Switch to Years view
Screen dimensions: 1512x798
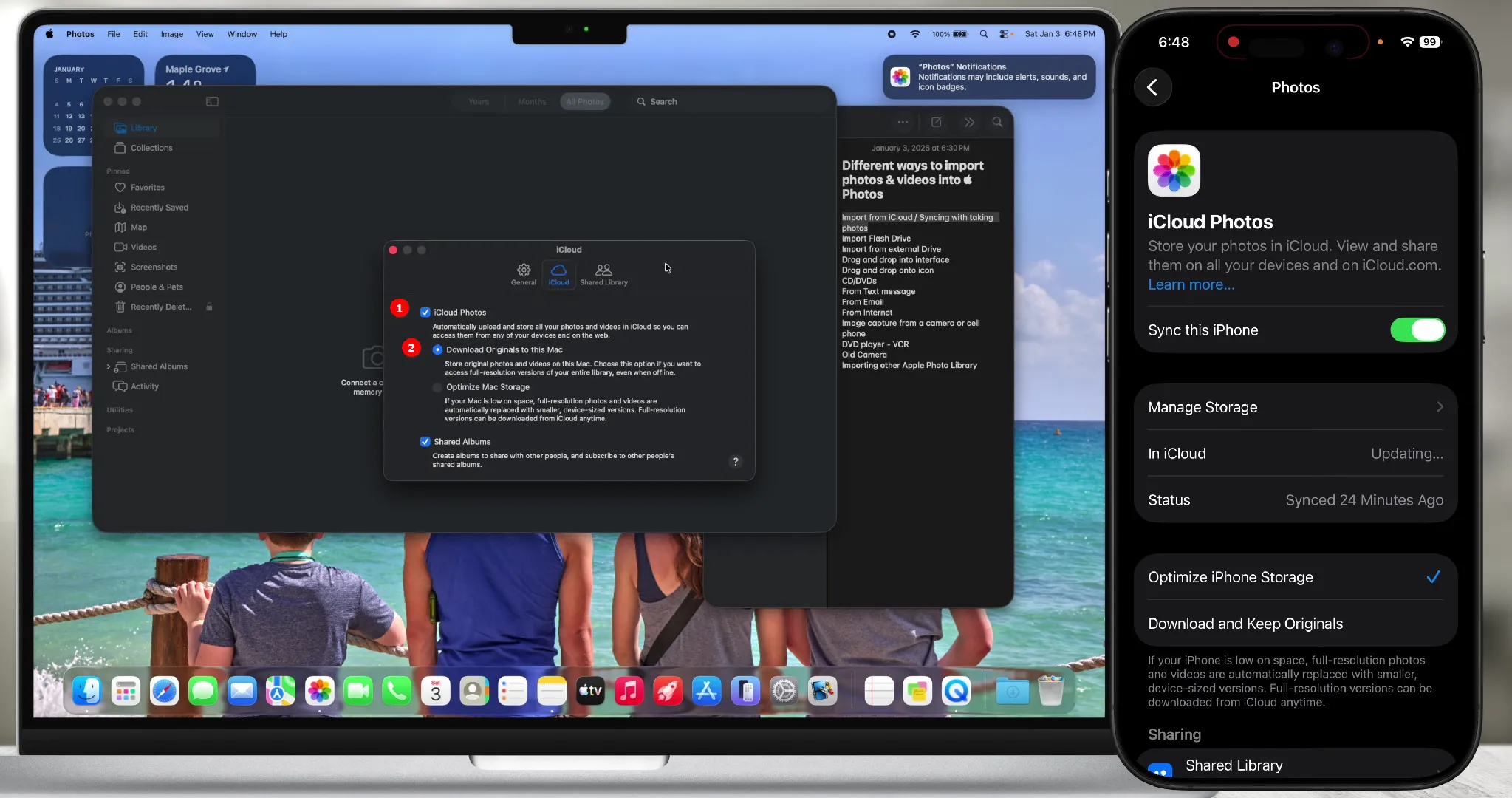point(479,102)
